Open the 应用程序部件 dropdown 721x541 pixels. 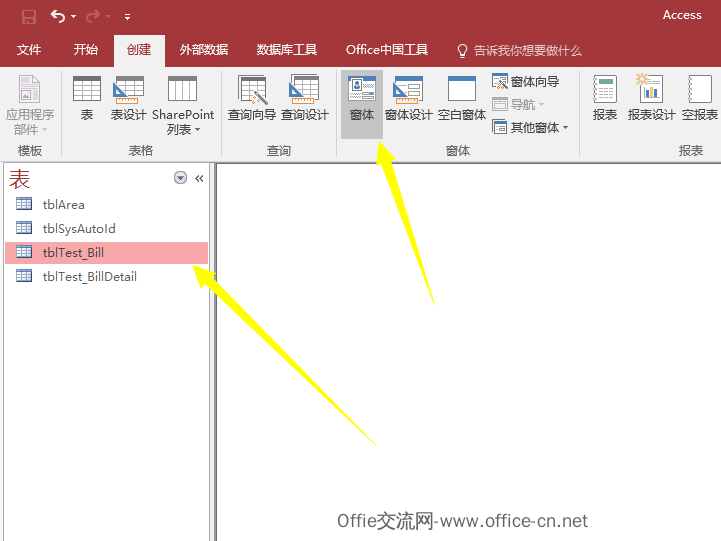point(29,105)
